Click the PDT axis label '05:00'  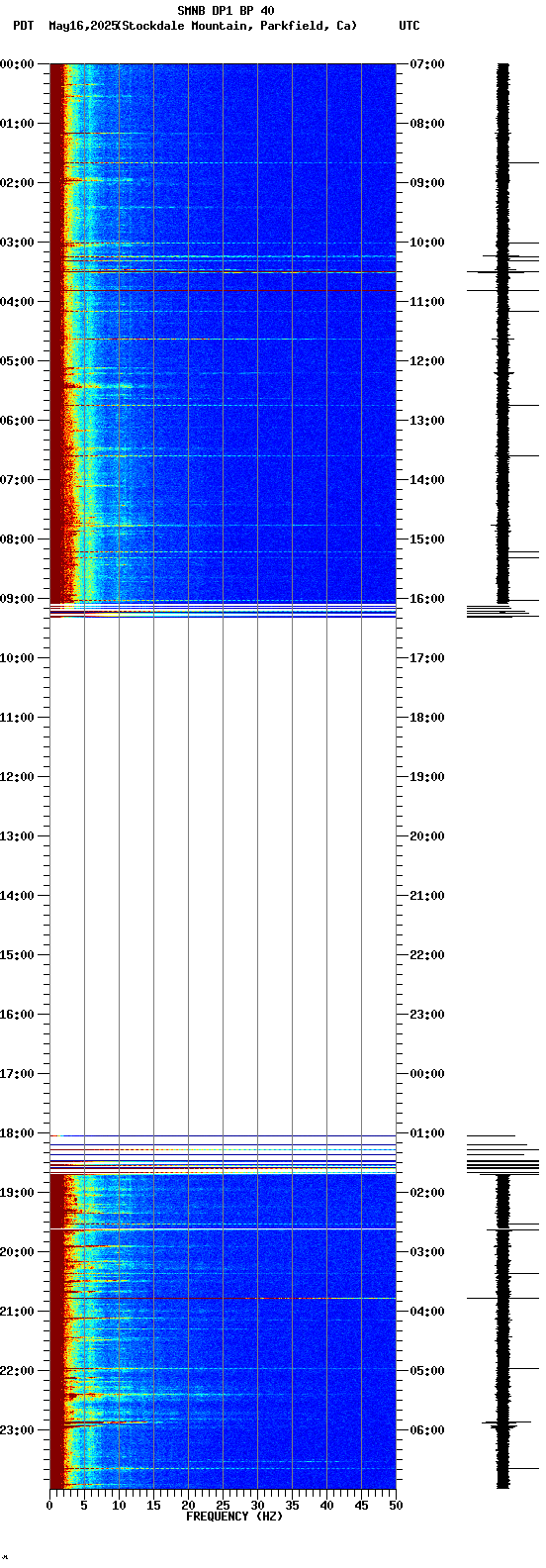18,361
